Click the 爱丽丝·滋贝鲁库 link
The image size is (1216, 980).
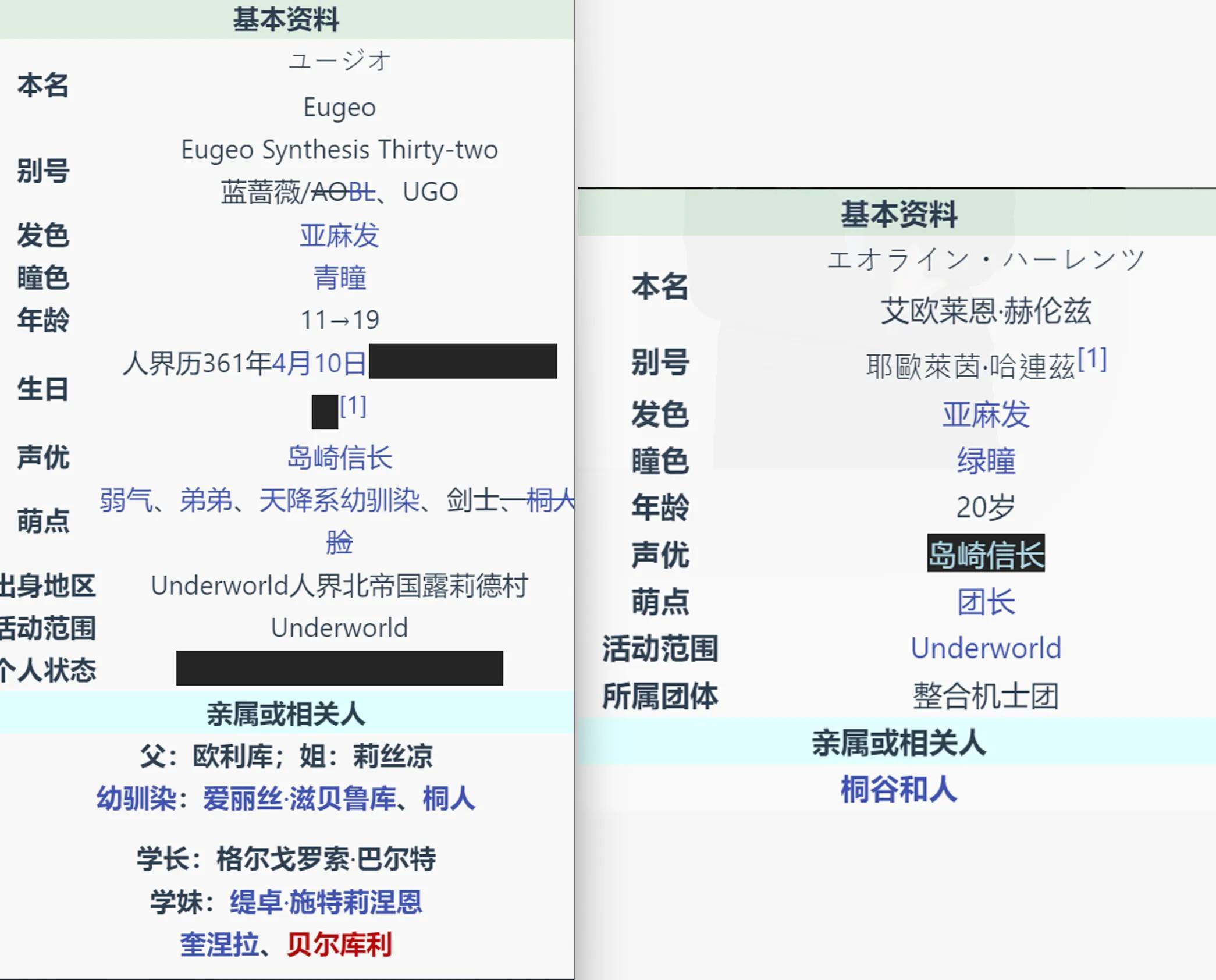tap(299, 798)
